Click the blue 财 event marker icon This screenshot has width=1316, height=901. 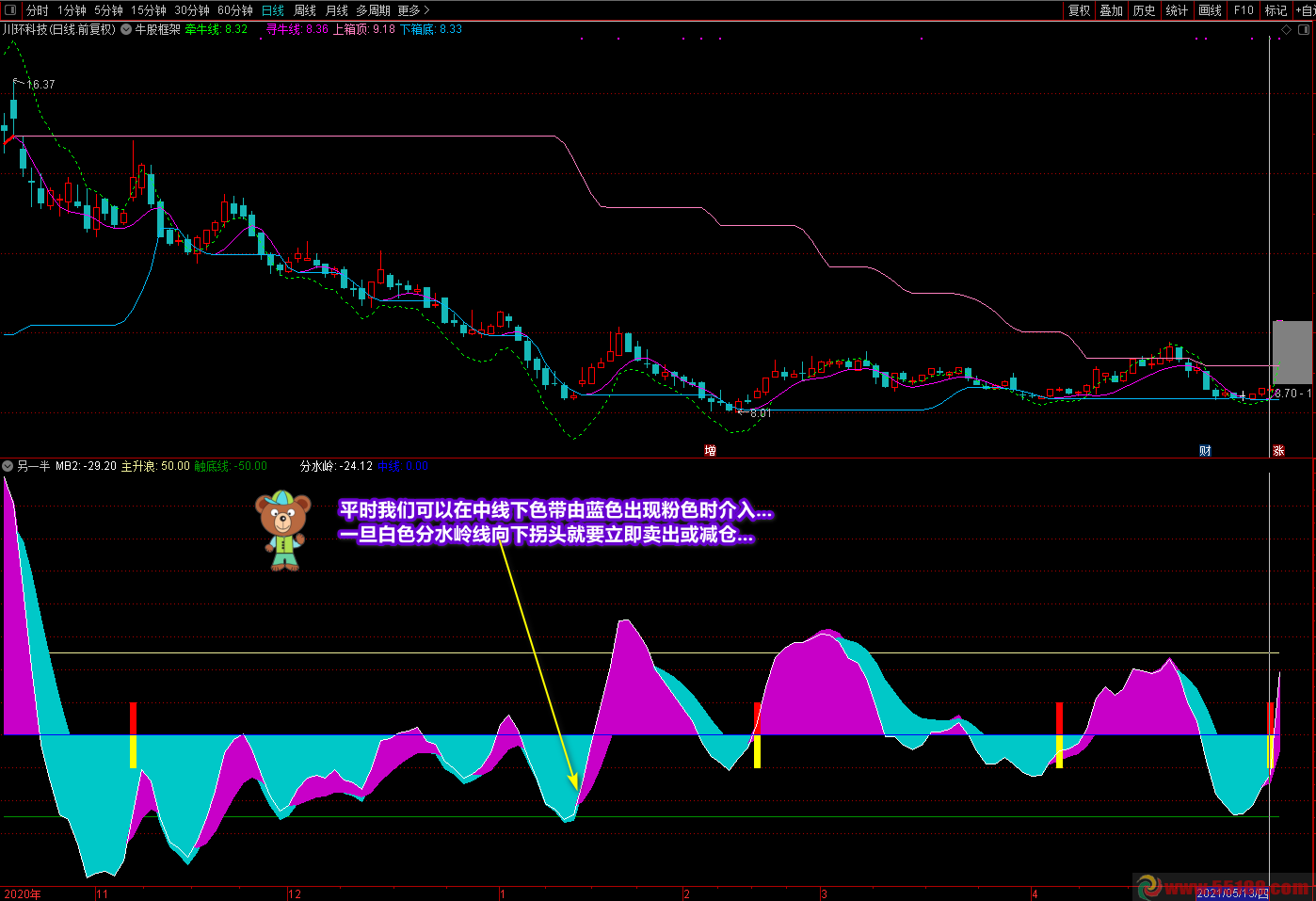coord(1205,451)
